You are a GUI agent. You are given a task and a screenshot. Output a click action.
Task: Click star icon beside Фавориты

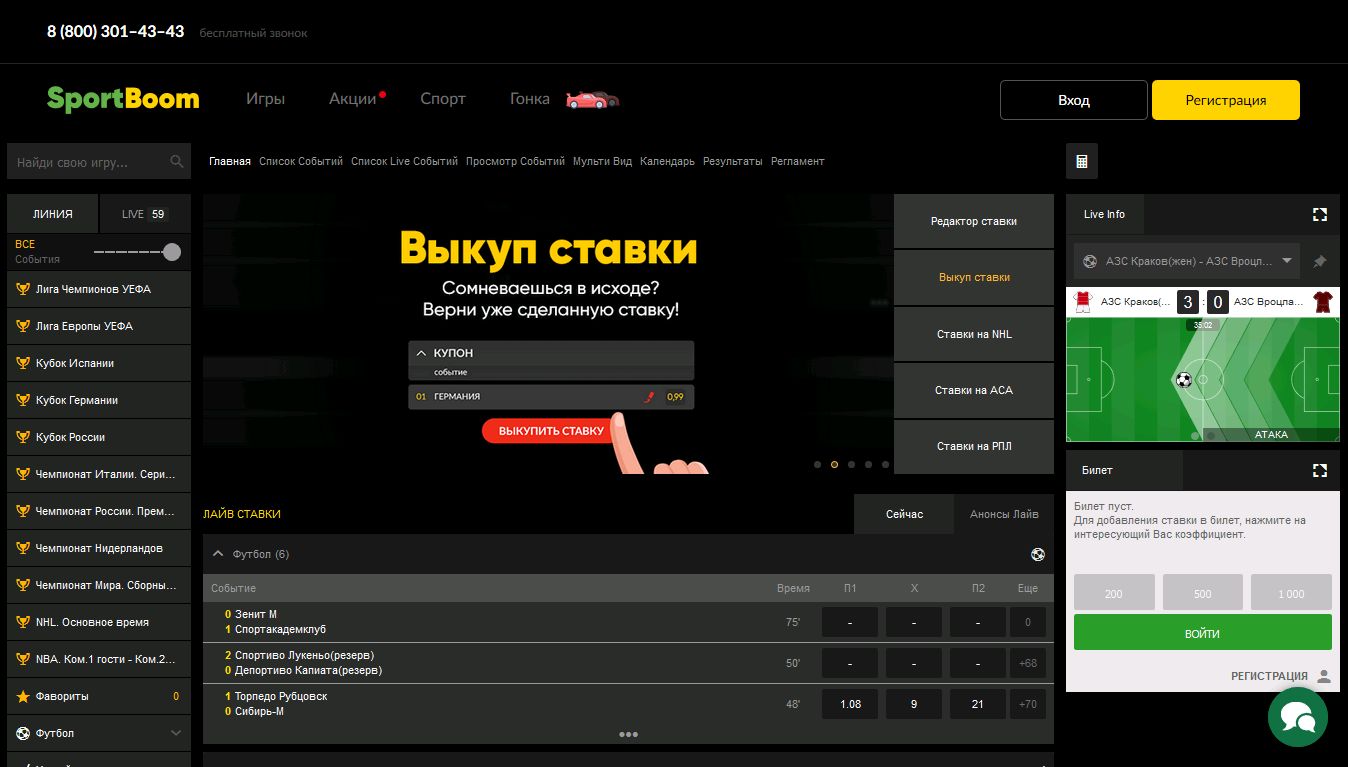(x=22, y=696)
